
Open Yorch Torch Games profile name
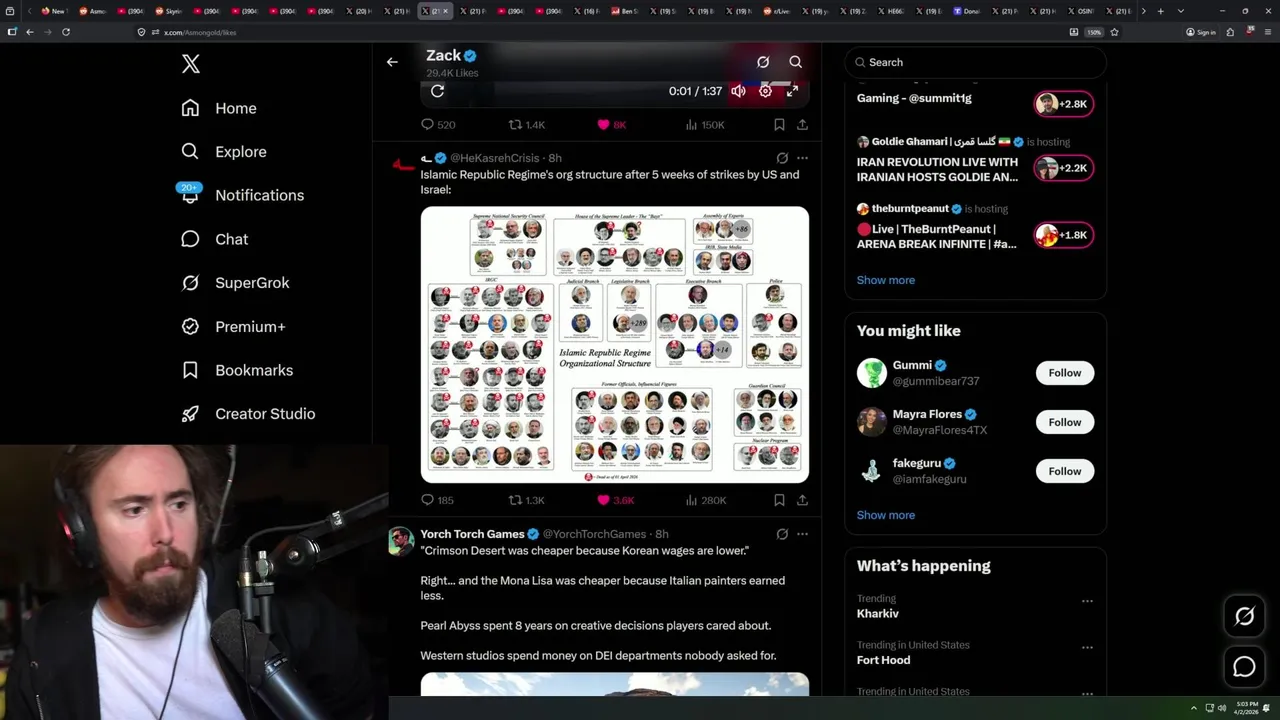pos(472,534)
